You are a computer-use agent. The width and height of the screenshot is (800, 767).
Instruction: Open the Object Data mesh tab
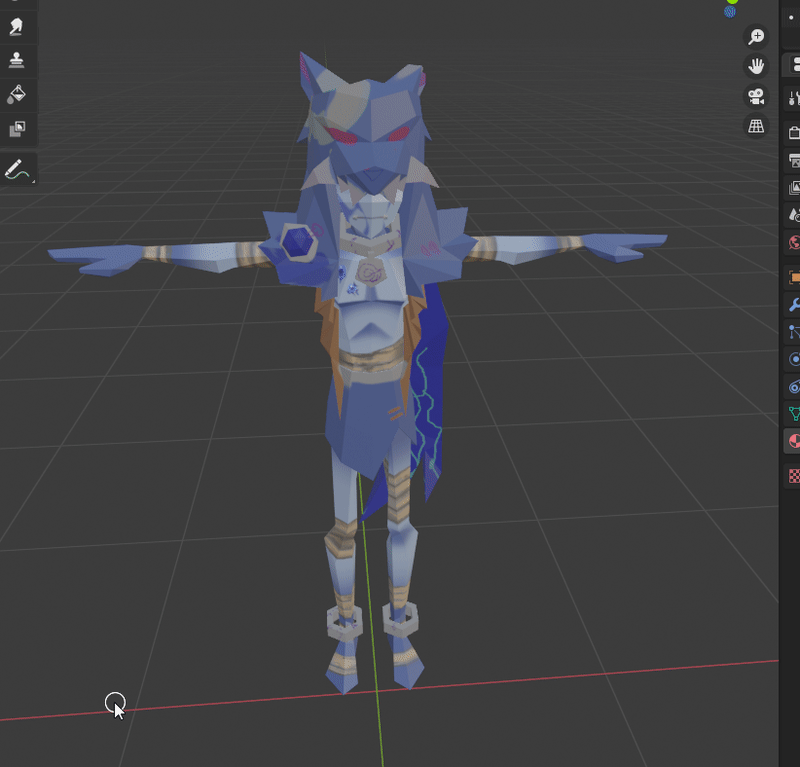[793, 414]
